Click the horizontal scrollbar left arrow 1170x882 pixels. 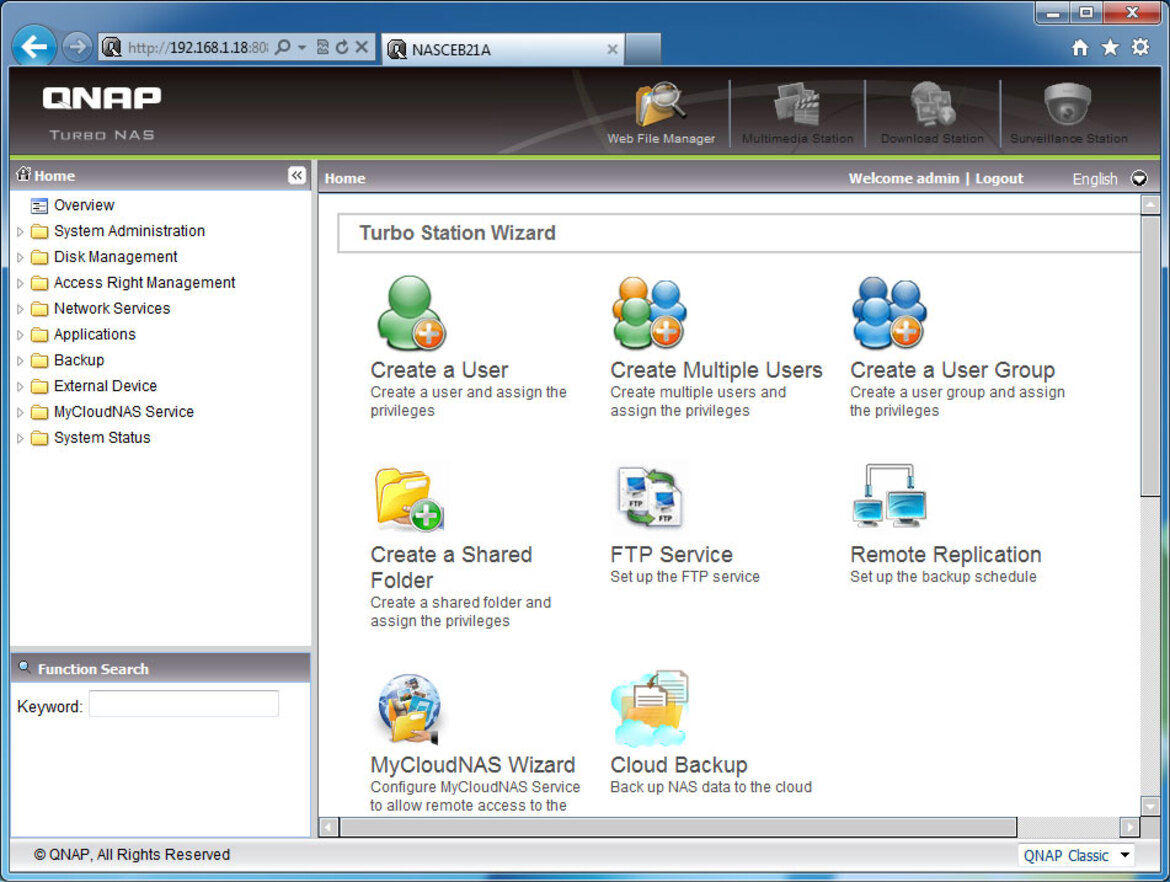329,827
